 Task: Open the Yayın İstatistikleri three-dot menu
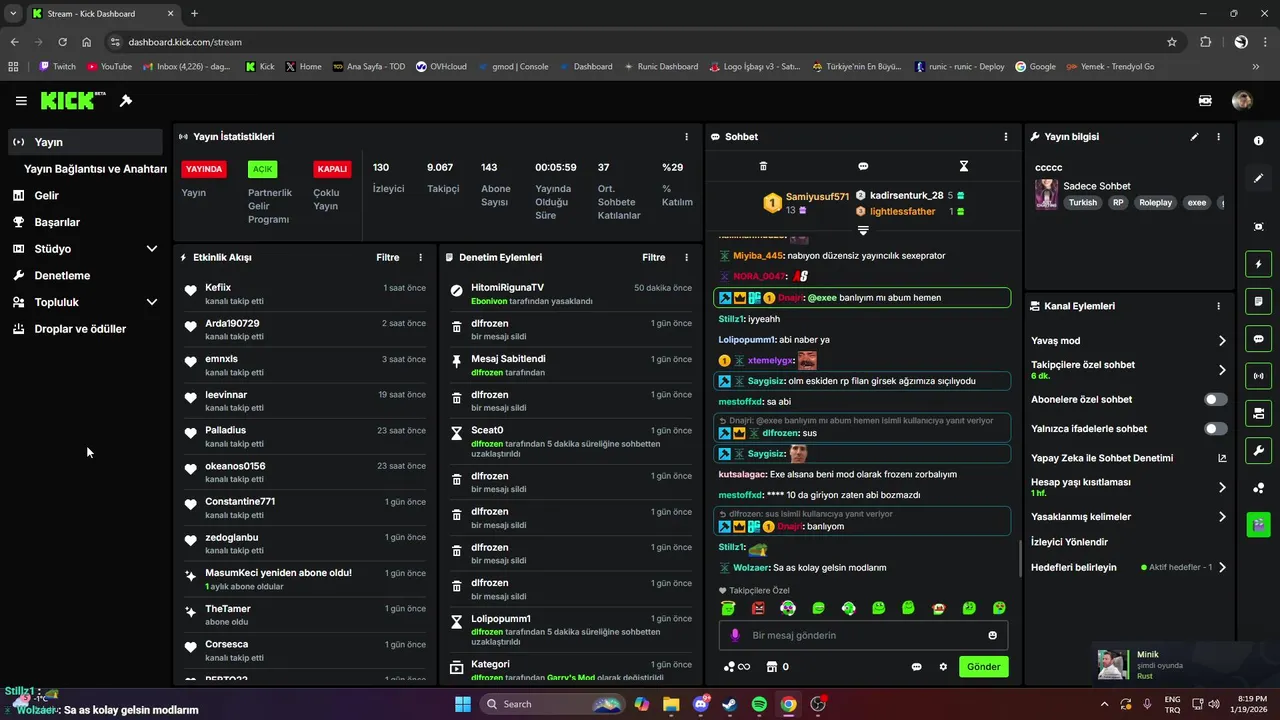[686, 137]
